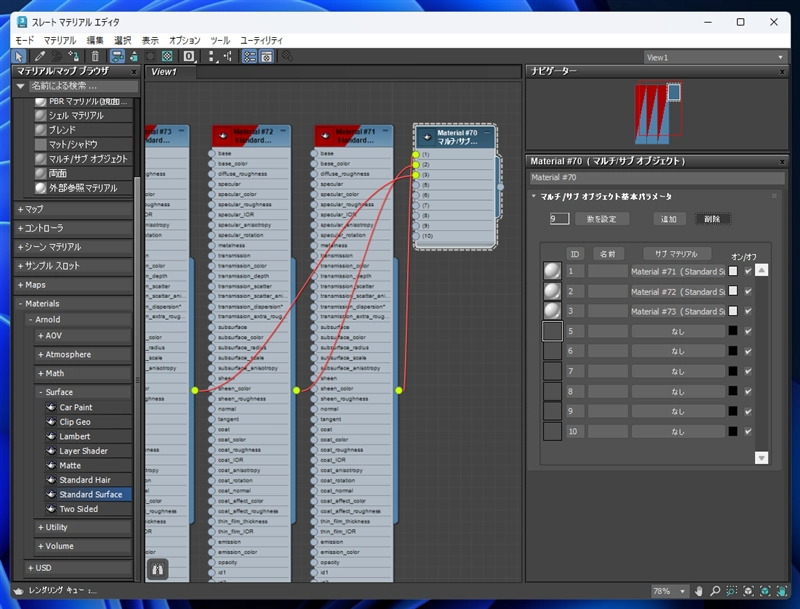Expand the マップ group in browser
The height and width of the screenshot is (609, 800).
pyautogui.click(x=73, y=209)
